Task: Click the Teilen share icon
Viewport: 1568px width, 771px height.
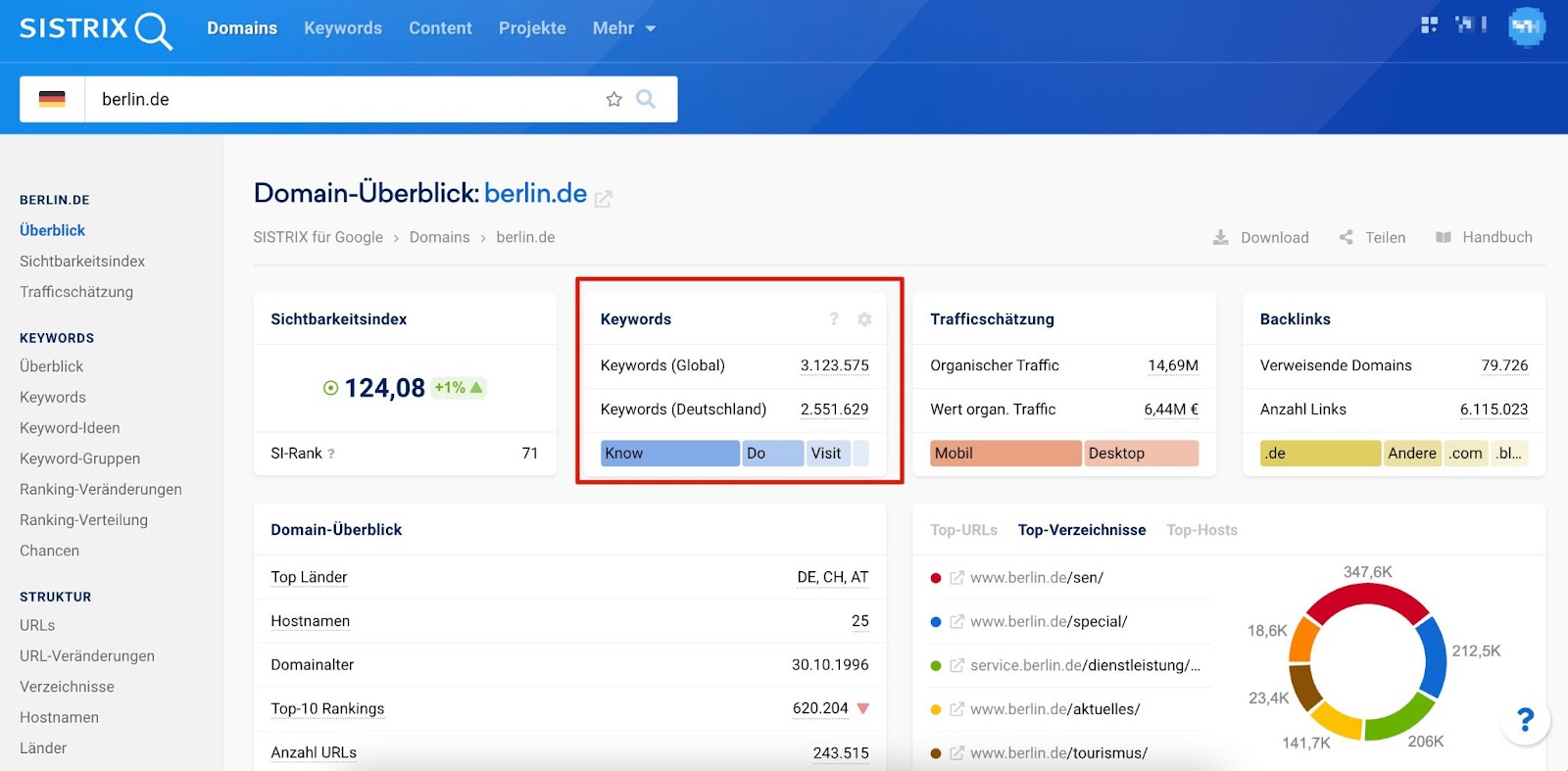Action: (1346, 237)
